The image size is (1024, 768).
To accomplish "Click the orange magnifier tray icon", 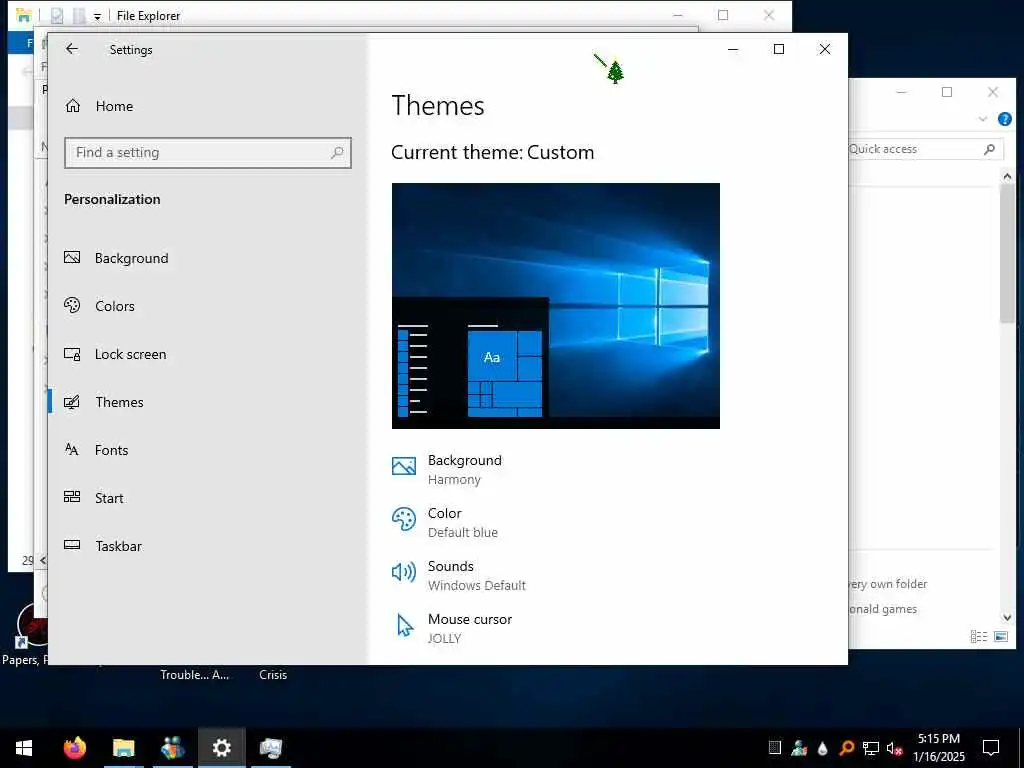I will coord(846,748).
